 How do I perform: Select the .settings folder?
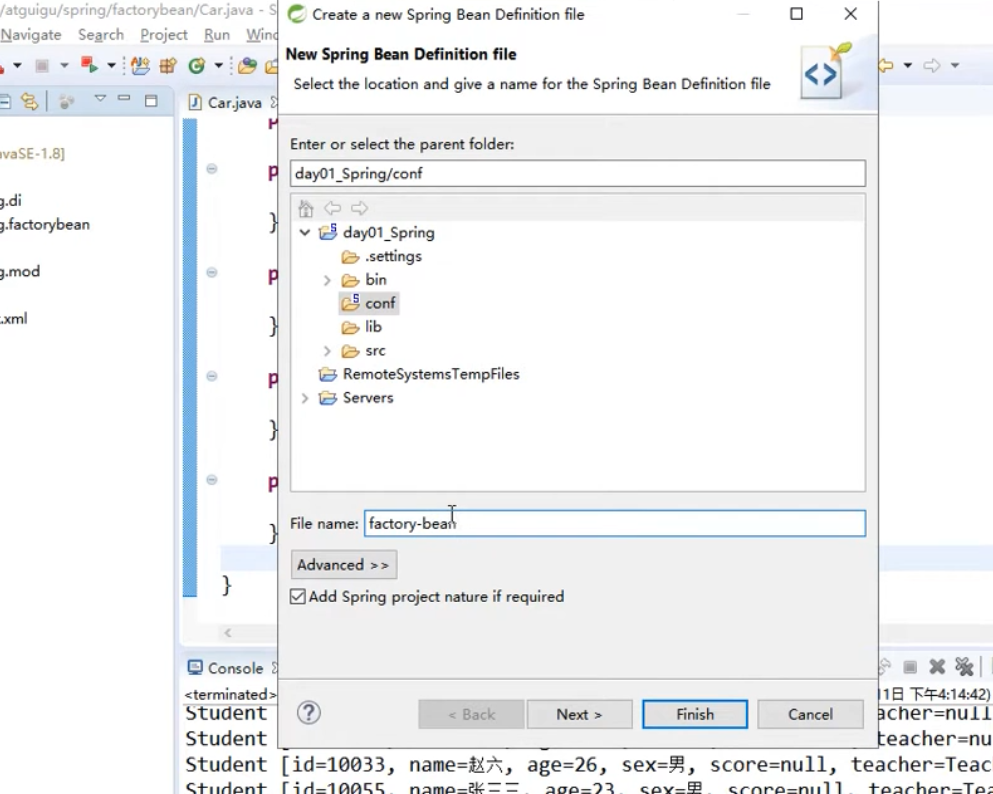pyautogui.click(x=381, y=256)
